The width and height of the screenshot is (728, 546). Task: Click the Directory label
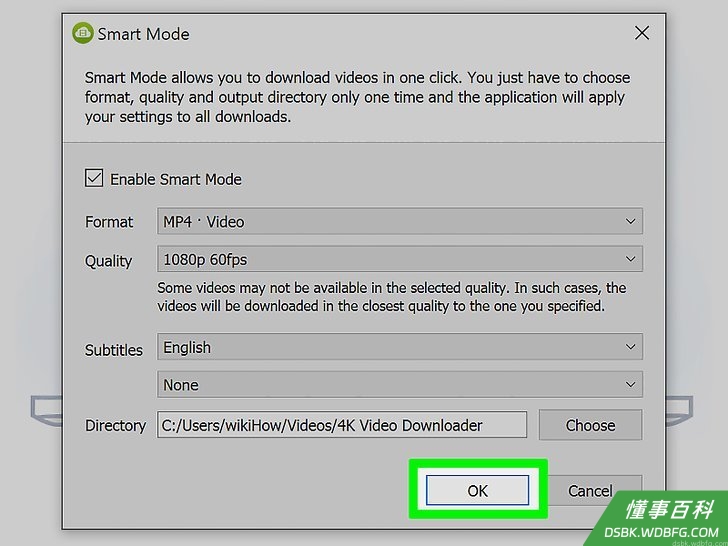(x=116, y=425)
